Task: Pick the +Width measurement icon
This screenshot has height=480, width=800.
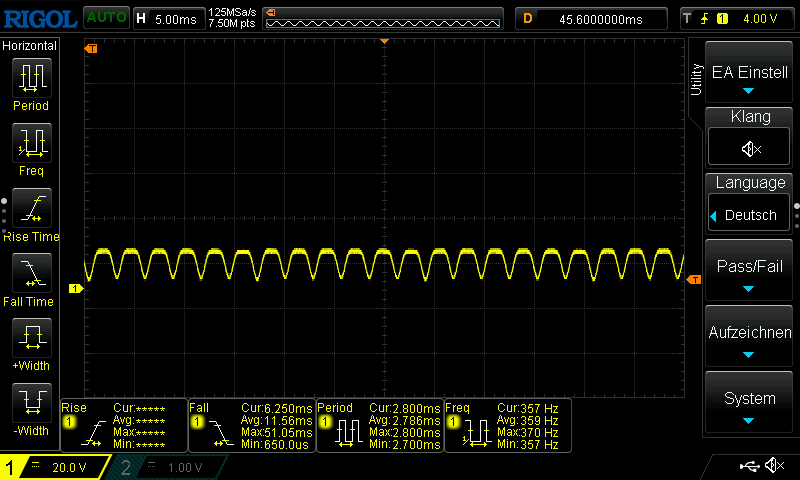Action: [x=31, y=337]
